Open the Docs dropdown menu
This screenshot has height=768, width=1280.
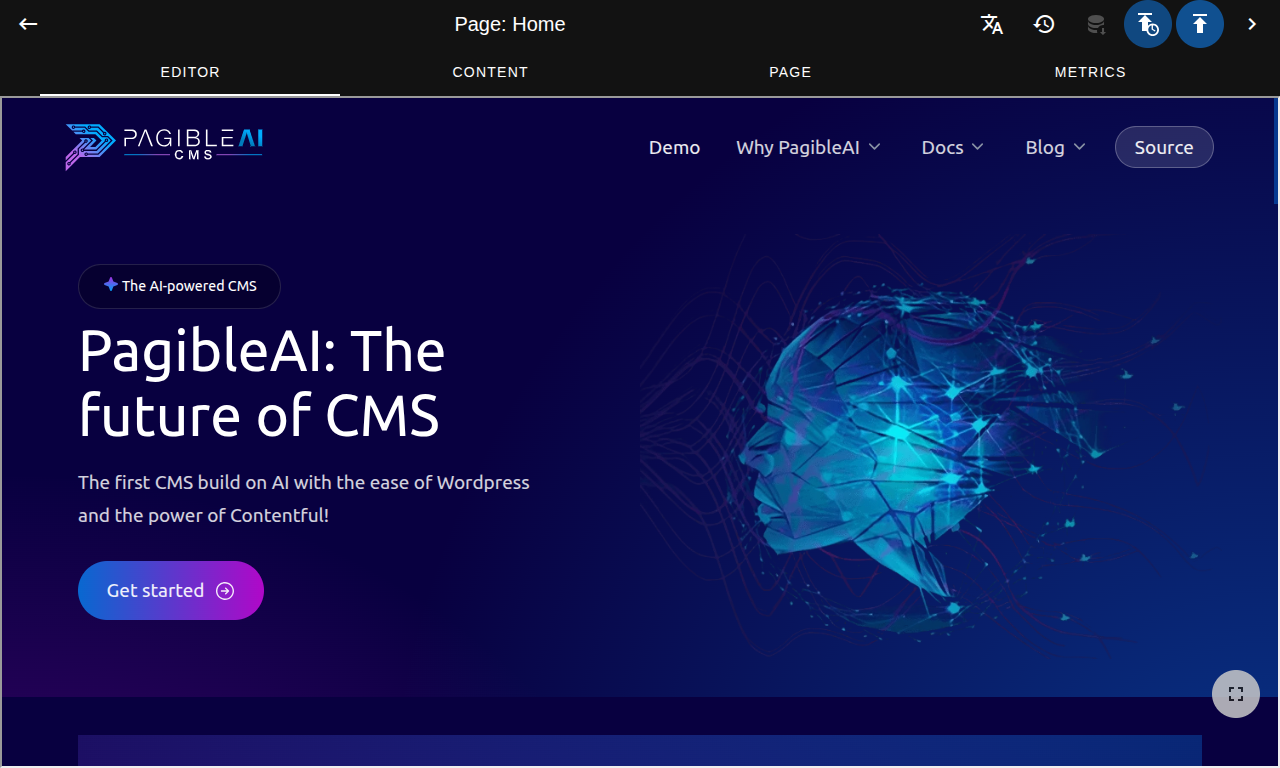coord(952,147)
